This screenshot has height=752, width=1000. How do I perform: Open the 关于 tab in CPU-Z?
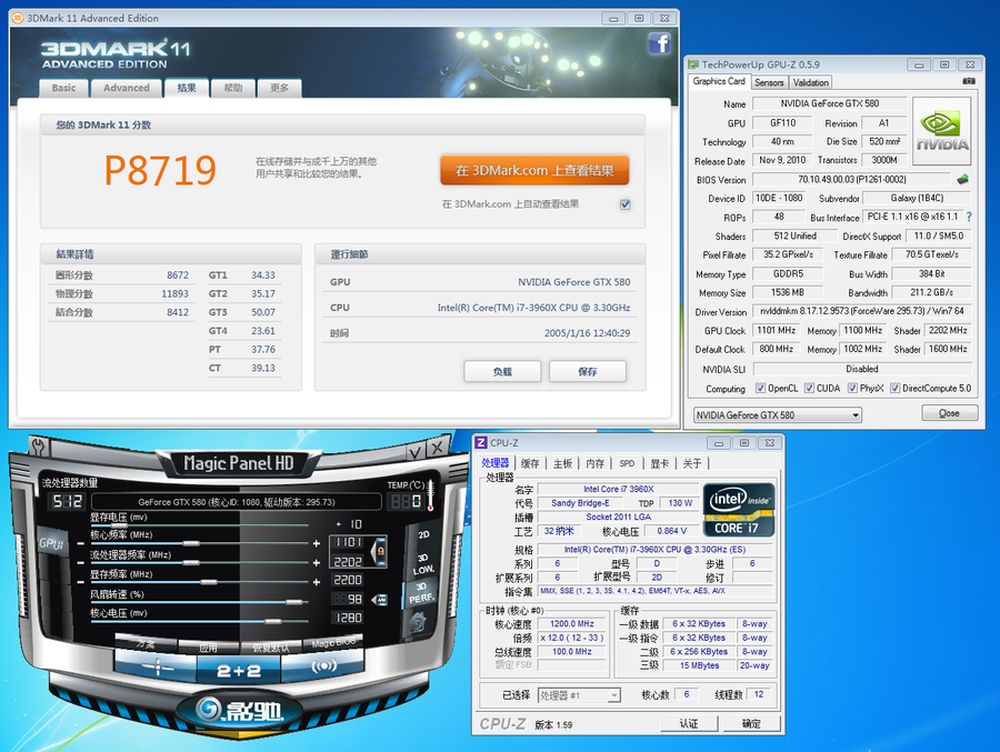tap(693, 464)
